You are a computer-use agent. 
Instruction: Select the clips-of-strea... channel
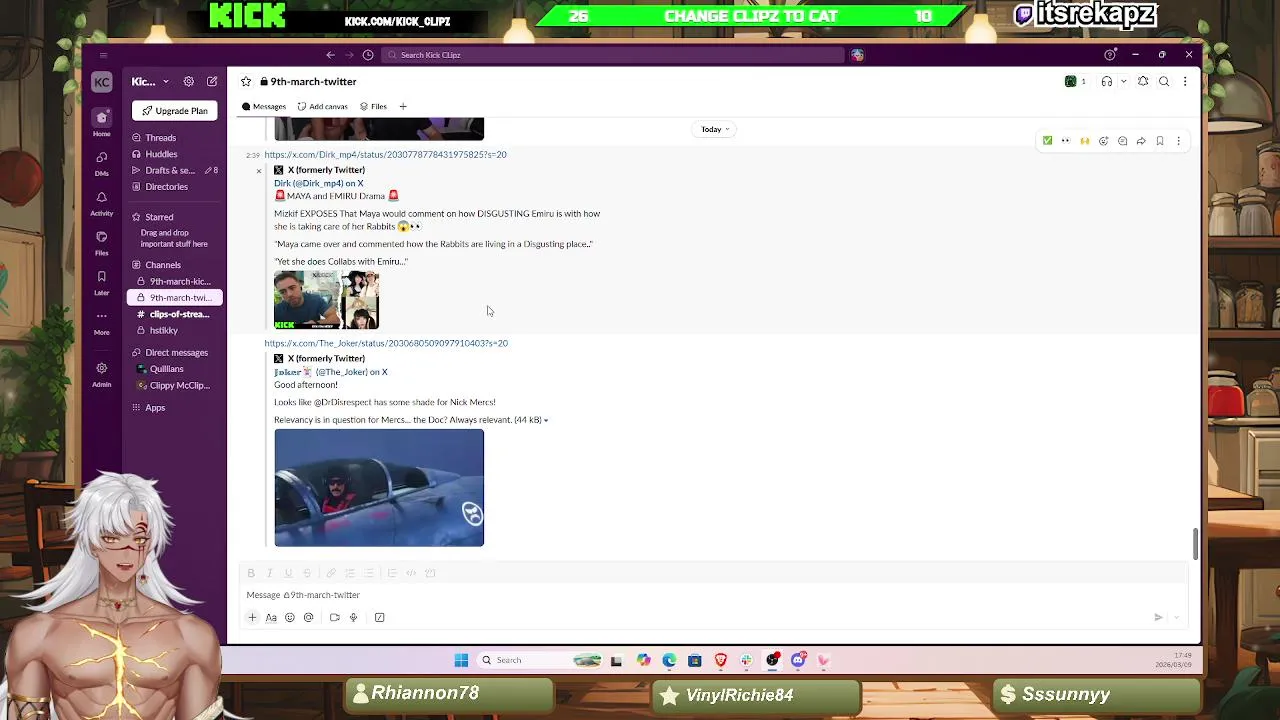tap(175, 314)
